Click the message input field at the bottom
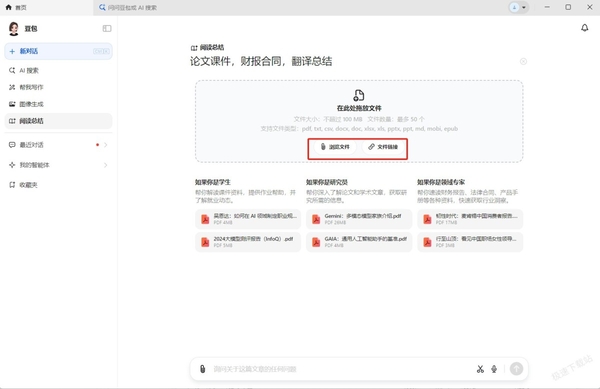This screenshot has height=389, width=600. [x=341, y=369]
